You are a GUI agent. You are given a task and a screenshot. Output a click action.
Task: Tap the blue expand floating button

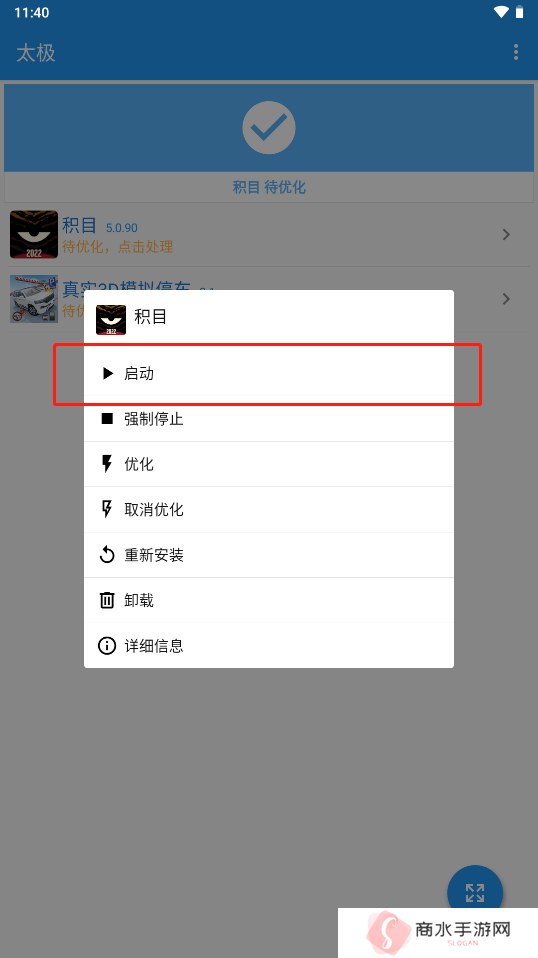point(475,892)
